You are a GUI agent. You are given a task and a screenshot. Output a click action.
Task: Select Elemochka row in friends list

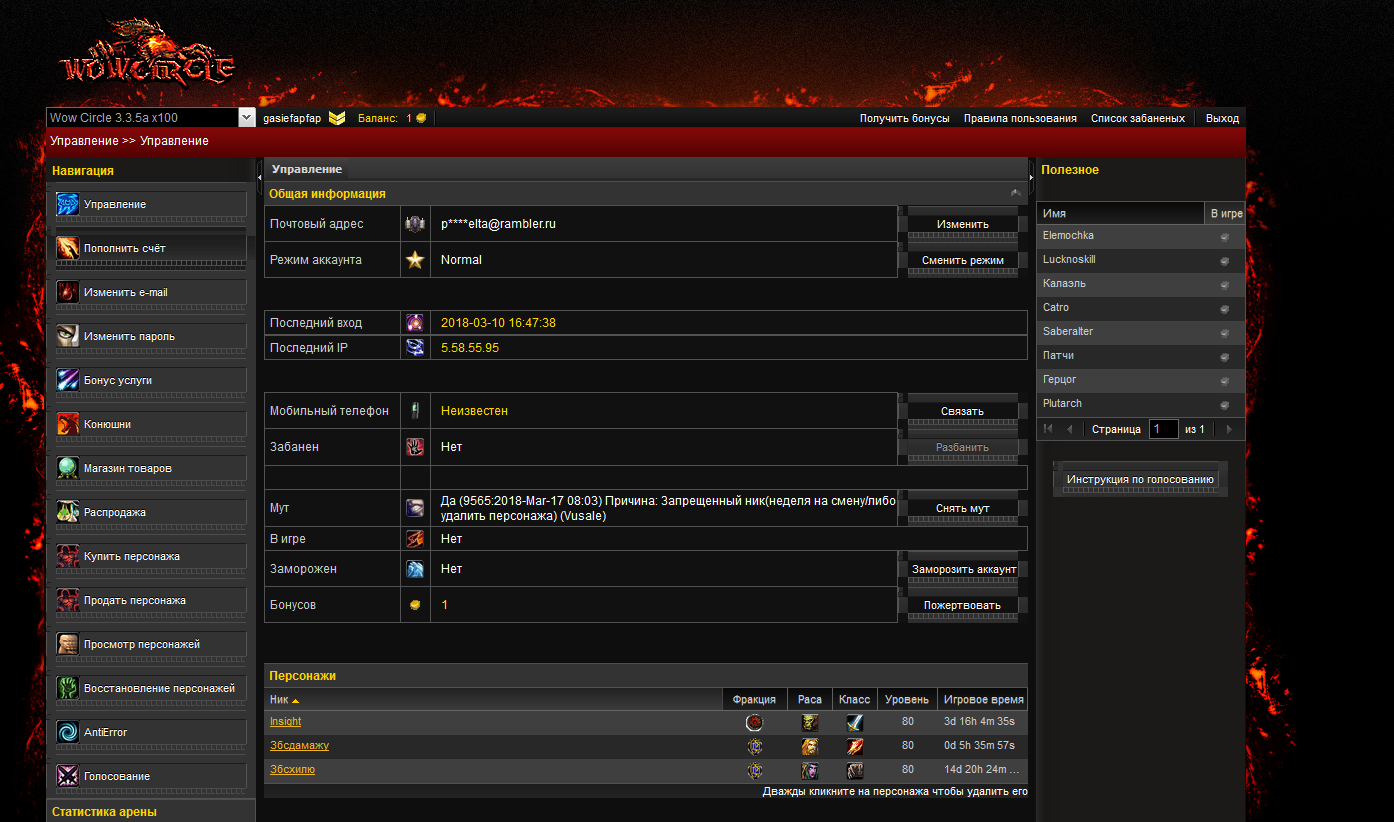[1120, 236]
